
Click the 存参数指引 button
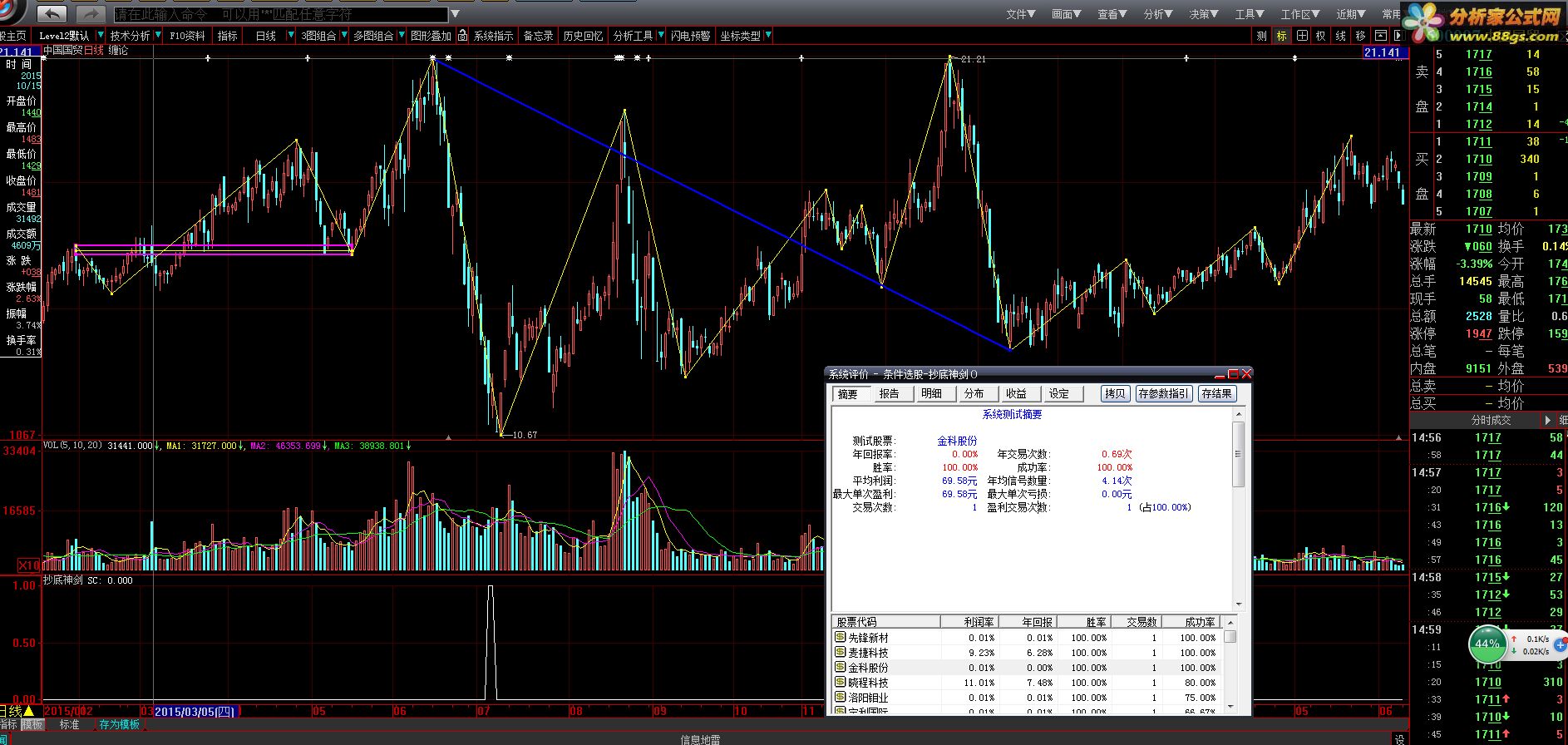coord(1163,394)
